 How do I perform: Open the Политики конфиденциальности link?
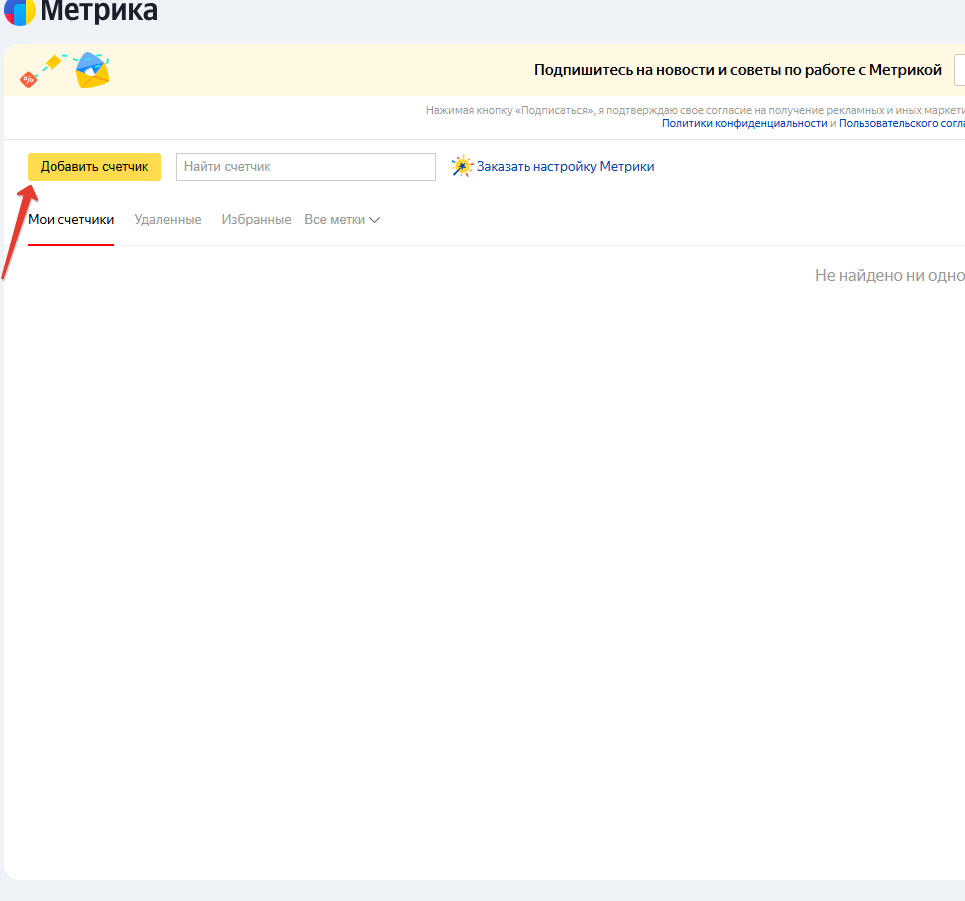[744, 123]
